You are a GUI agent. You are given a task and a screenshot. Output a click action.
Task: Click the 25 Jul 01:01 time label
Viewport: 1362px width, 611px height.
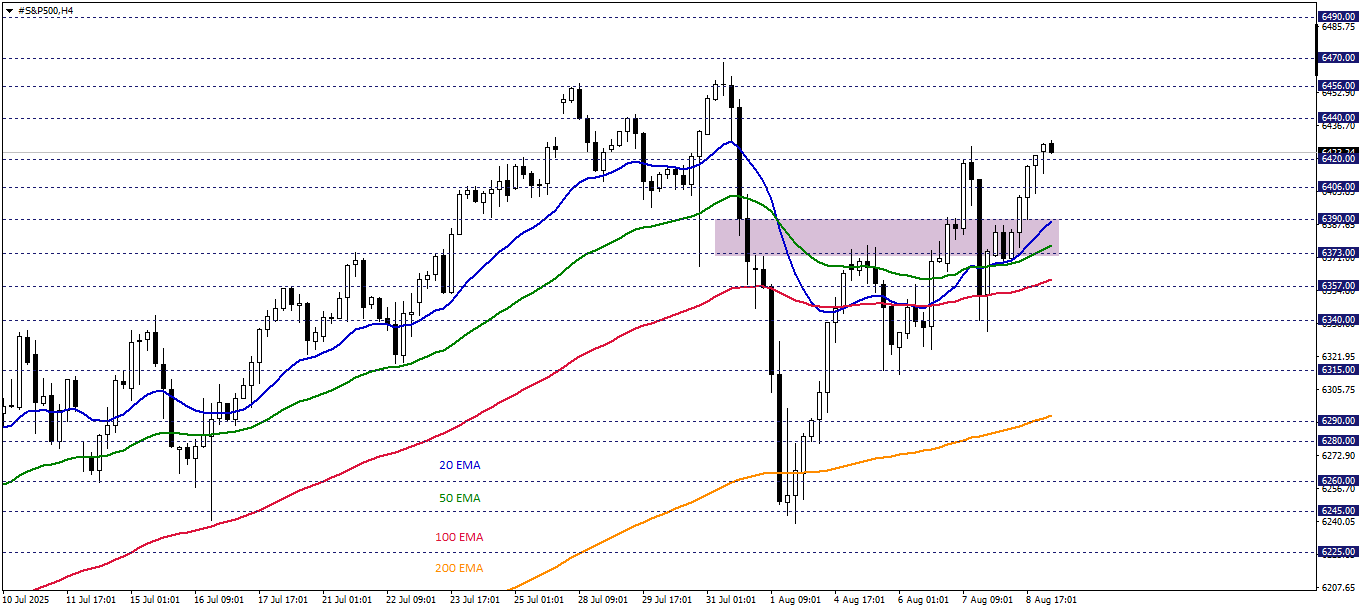(x=538, y=601)
